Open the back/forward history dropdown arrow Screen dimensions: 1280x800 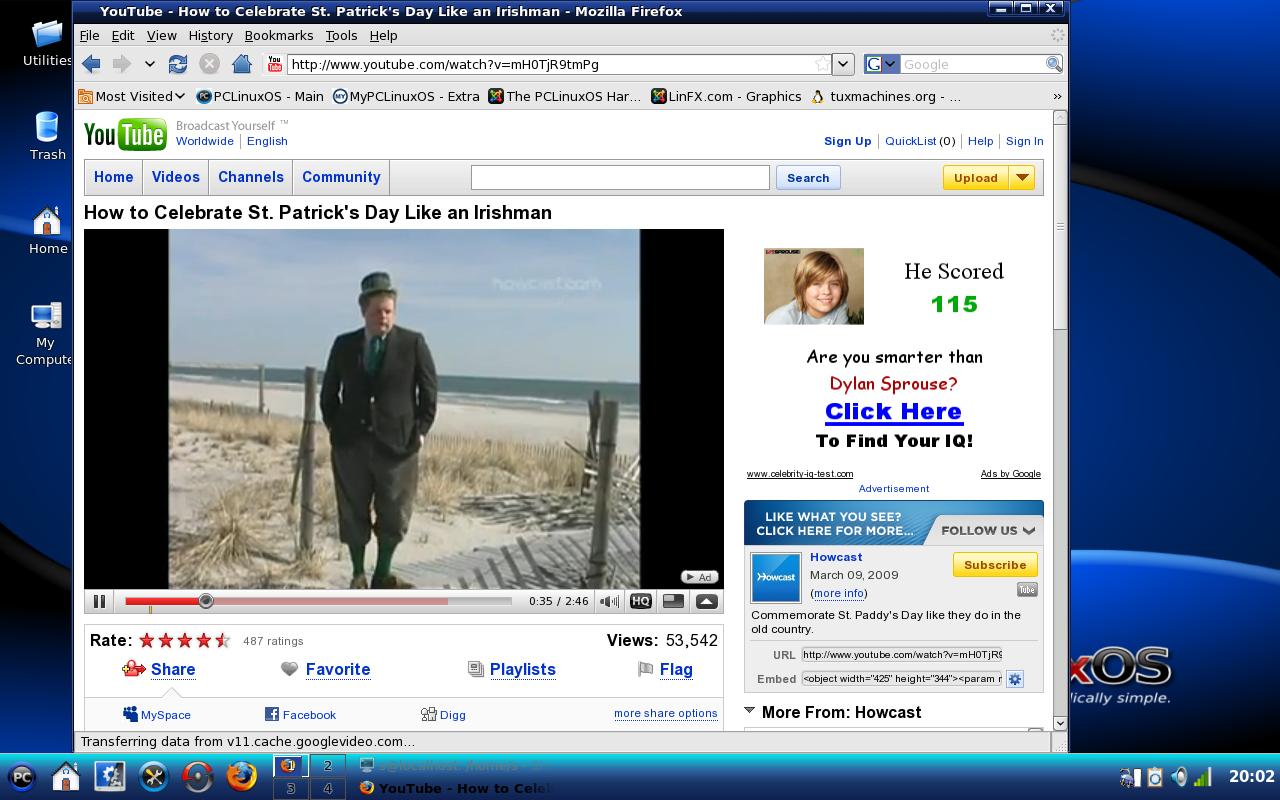(x=149, y=64)
